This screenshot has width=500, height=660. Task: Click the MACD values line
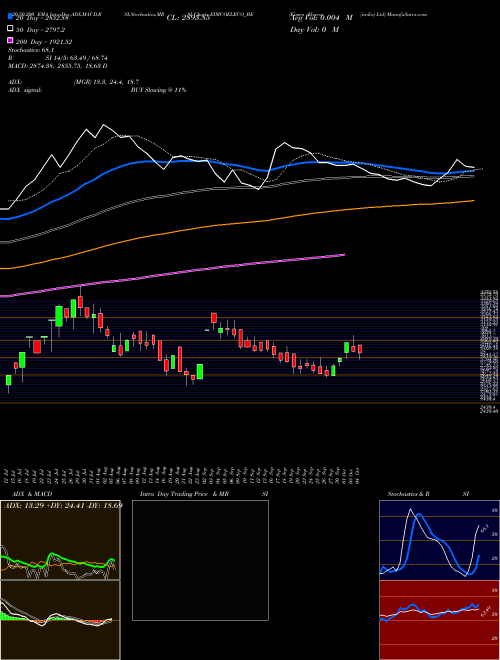[58, 66]
